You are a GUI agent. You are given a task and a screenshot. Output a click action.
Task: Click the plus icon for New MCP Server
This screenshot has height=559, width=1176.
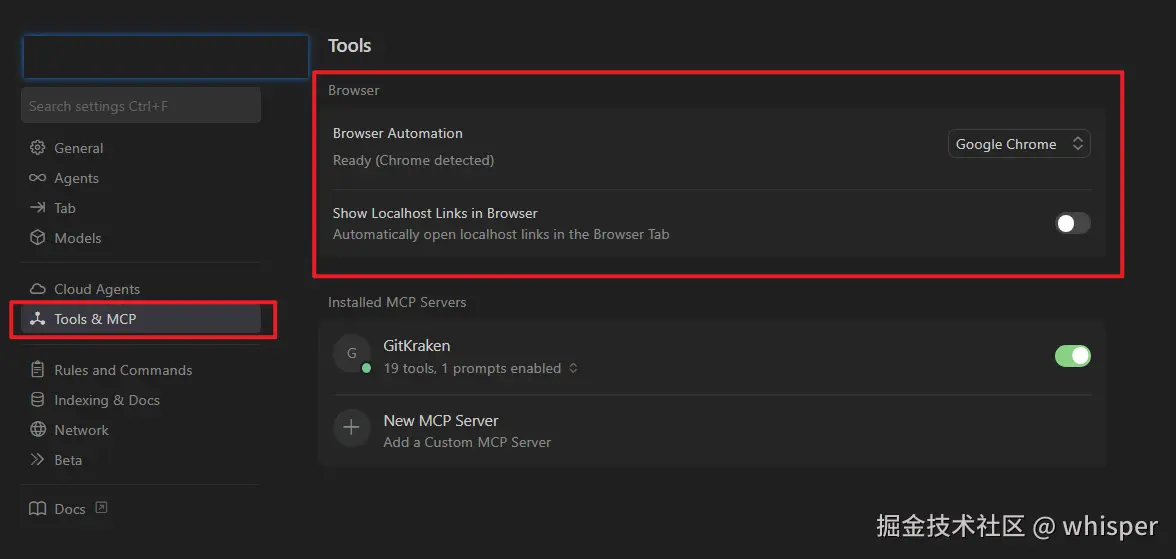click(x=351, y=430)
